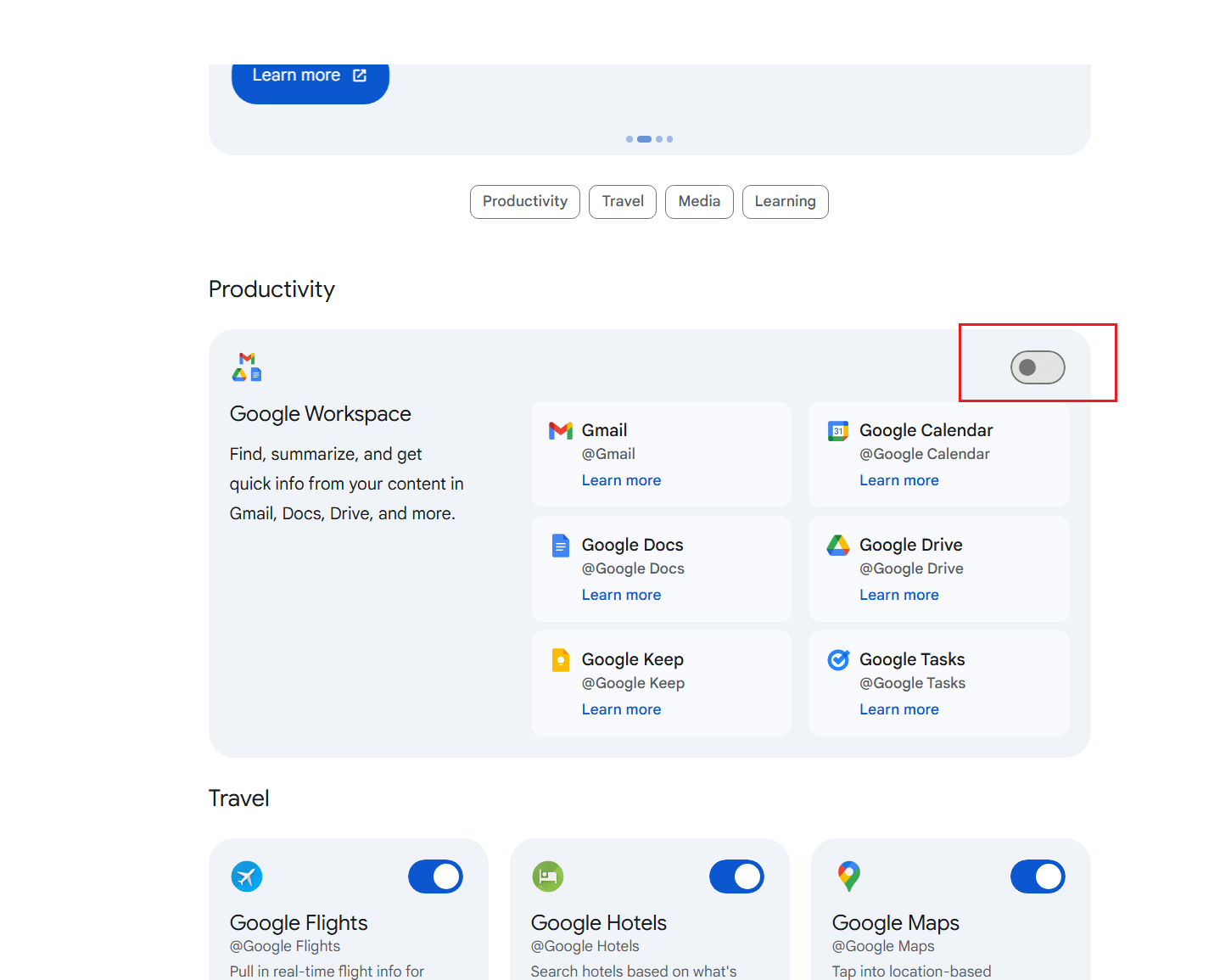This screenshot has width=1231, height=980.
Task: Click the Google Keep icon
Action: coord(560,660)
